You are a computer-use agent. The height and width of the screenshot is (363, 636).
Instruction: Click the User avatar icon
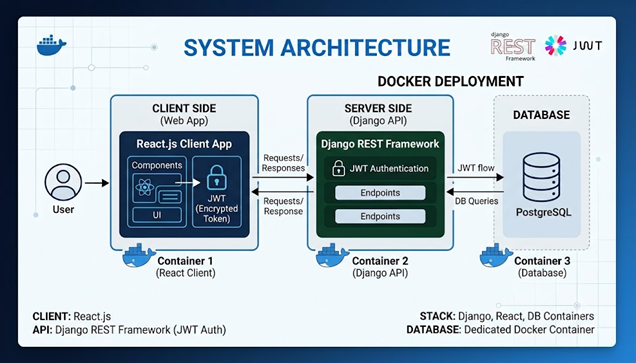coord(63,182)
